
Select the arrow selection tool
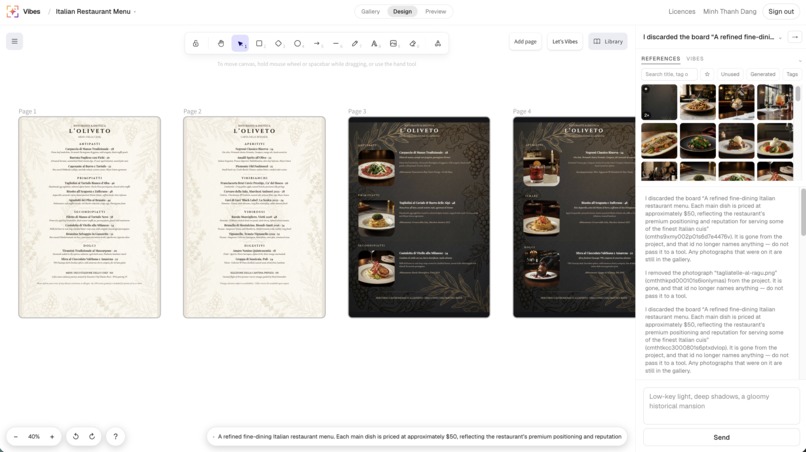click(240, 44)
